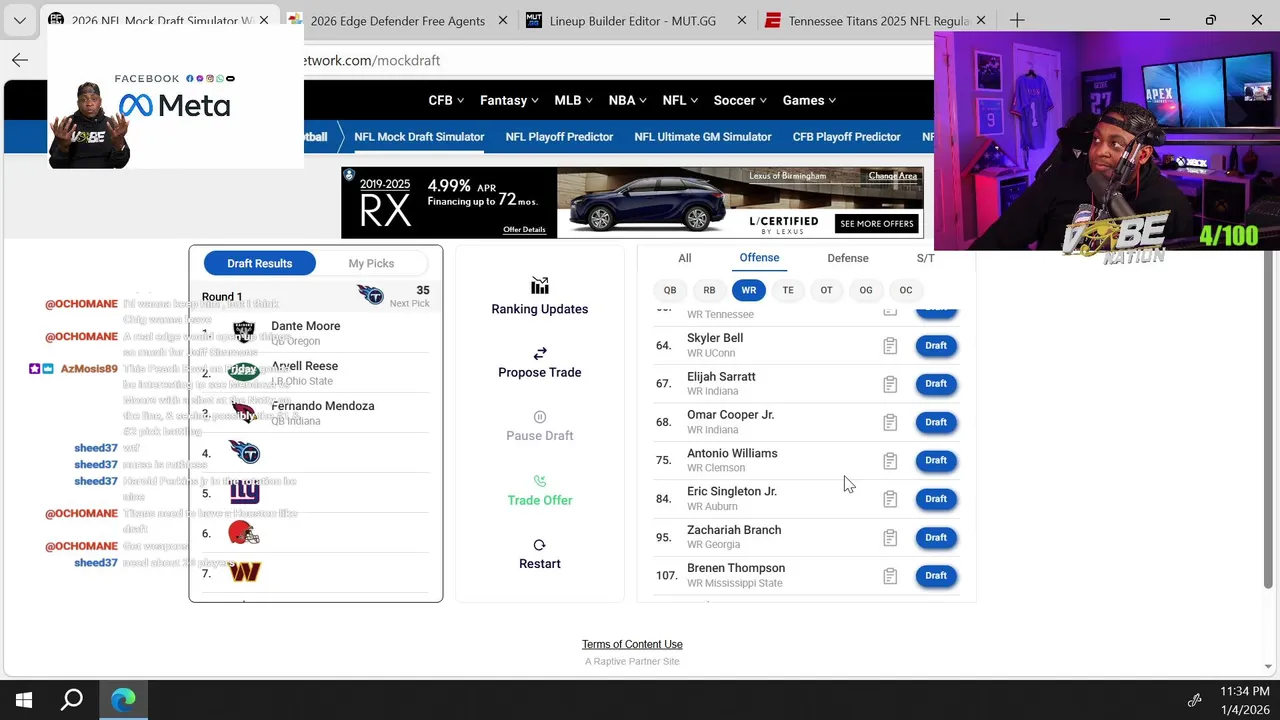Filter prospects by TE position
Image resolution: width=1280 pixels, height=720 pixels.
[x=788, y=290]
